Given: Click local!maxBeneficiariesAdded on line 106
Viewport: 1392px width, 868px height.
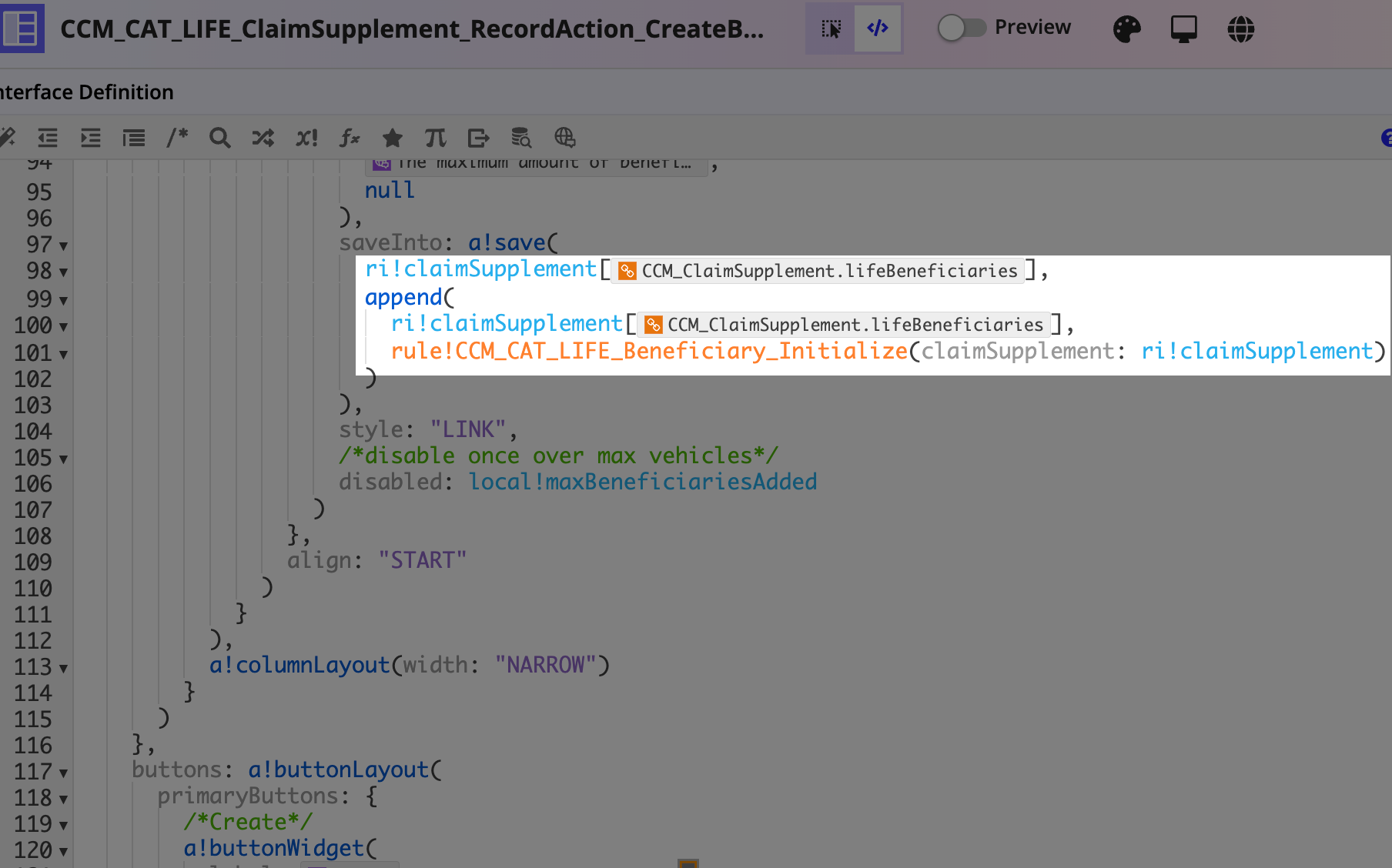Looking at the screenshot, I should (643, 482).
